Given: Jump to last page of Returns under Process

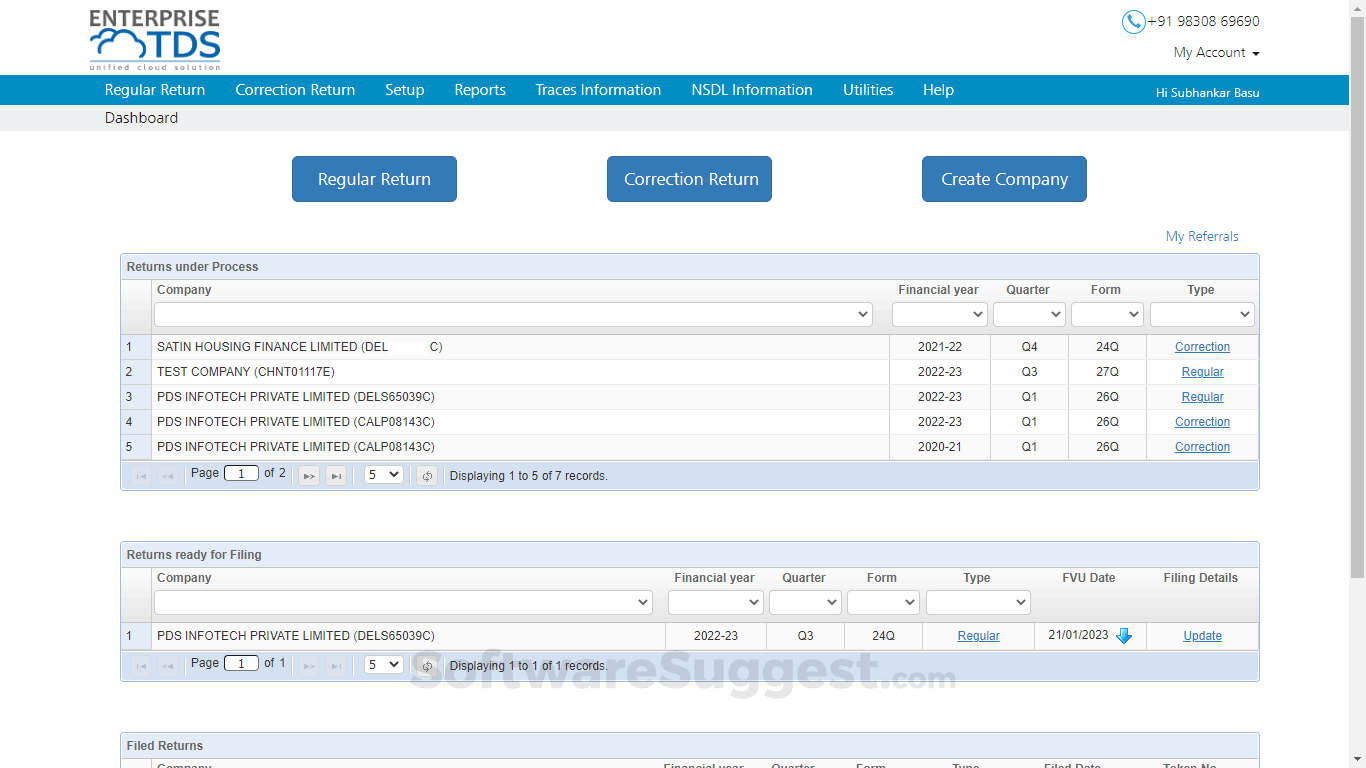Looking at the screenshot, I should click(336, 475).
